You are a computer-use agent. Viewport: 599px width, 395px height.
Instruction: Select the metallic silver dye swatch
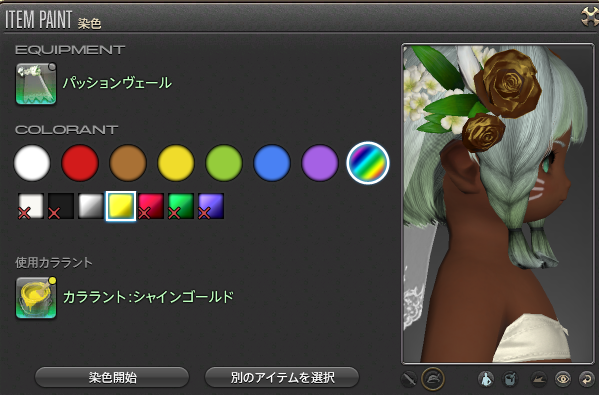91,206
